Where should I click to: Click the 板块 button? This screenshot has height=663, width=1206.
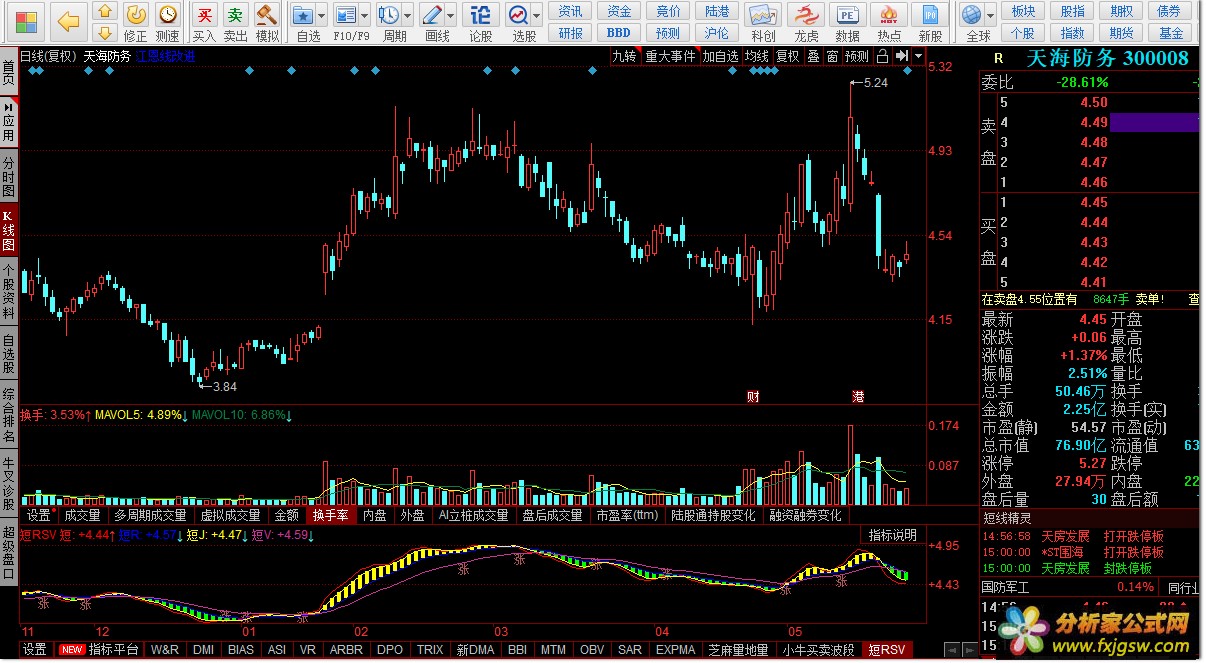point(1023,11)
